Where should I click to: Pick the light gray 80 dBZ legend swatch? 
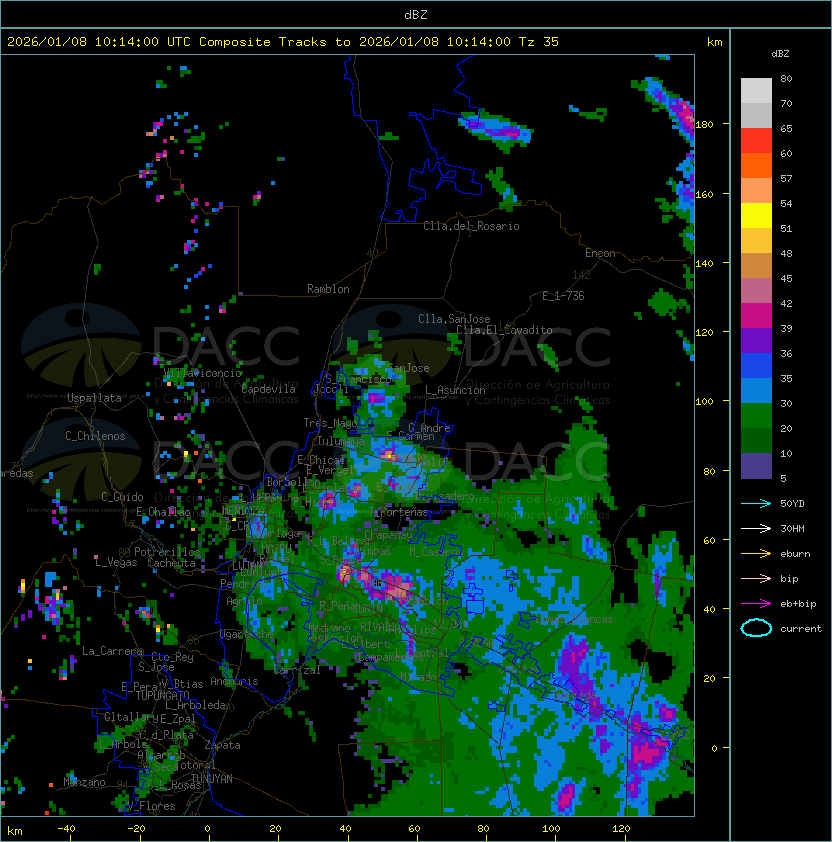(756, 90)
